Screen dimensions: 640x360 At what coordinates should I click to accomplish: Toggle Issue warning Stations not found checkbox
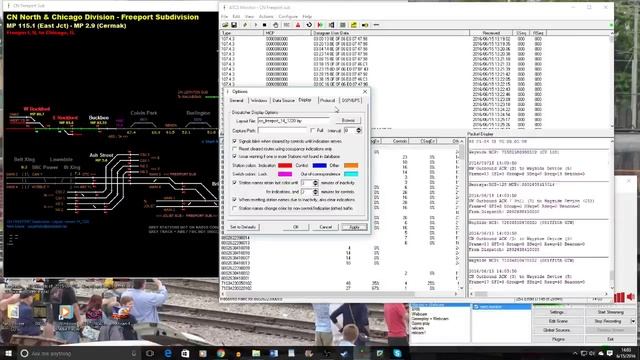(234, 156)
